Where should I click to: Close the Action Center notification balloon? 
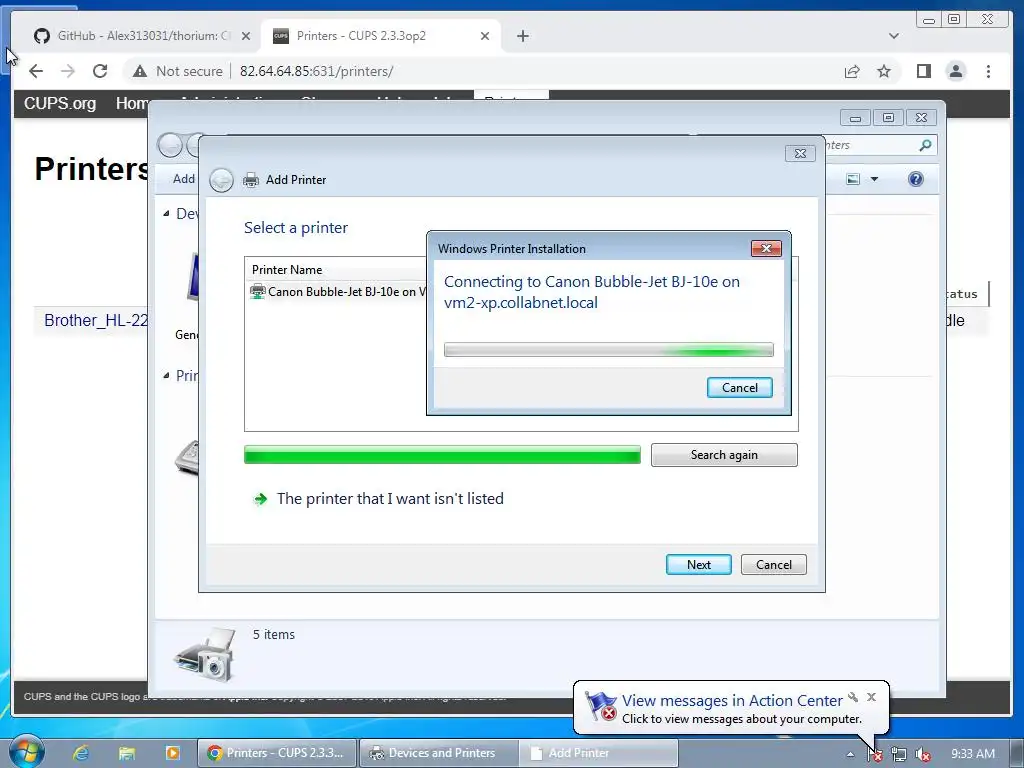871,697
